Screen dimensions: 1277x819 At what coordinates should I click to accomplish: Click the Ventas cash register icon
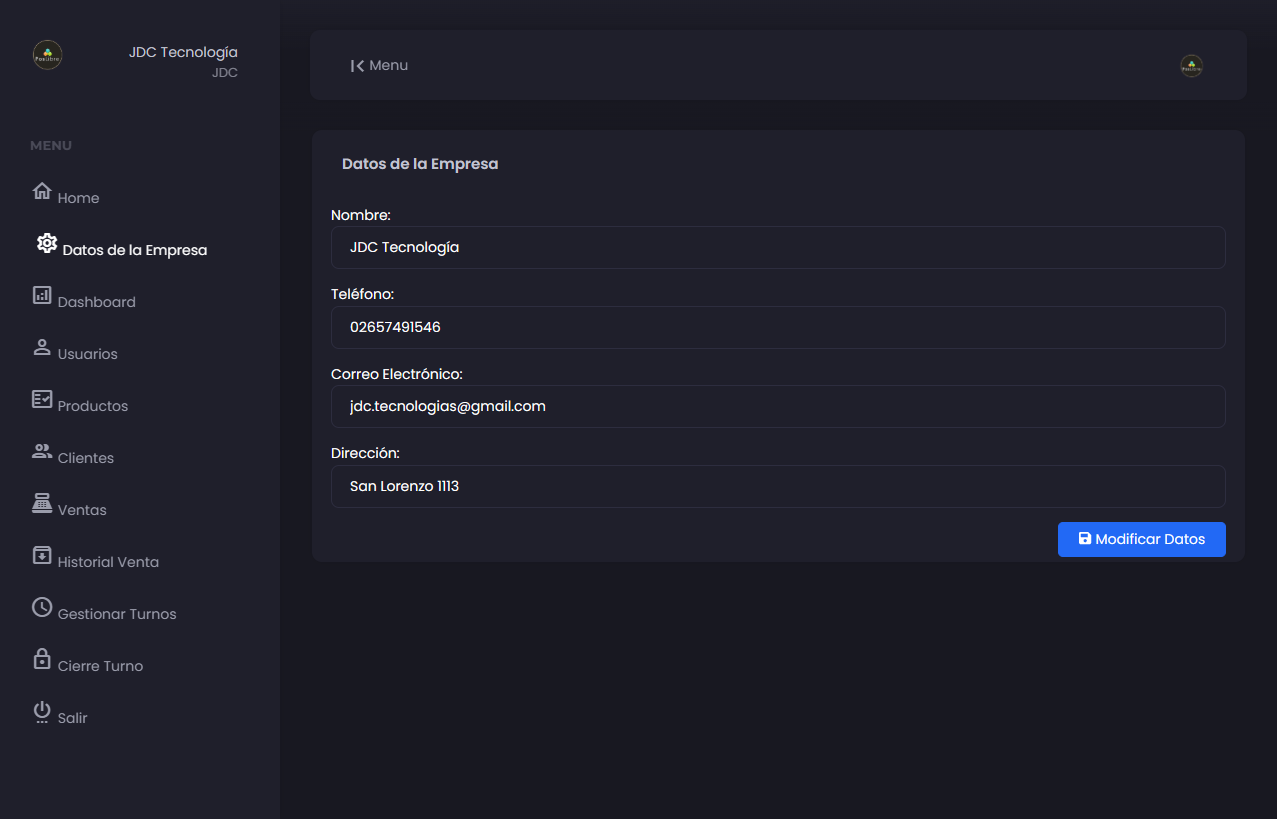42,503
